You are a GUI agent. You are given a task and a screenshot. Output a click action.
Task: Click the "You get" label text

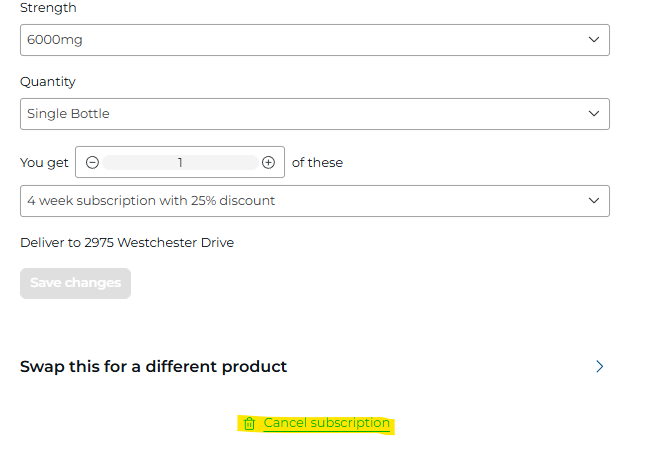44,162
